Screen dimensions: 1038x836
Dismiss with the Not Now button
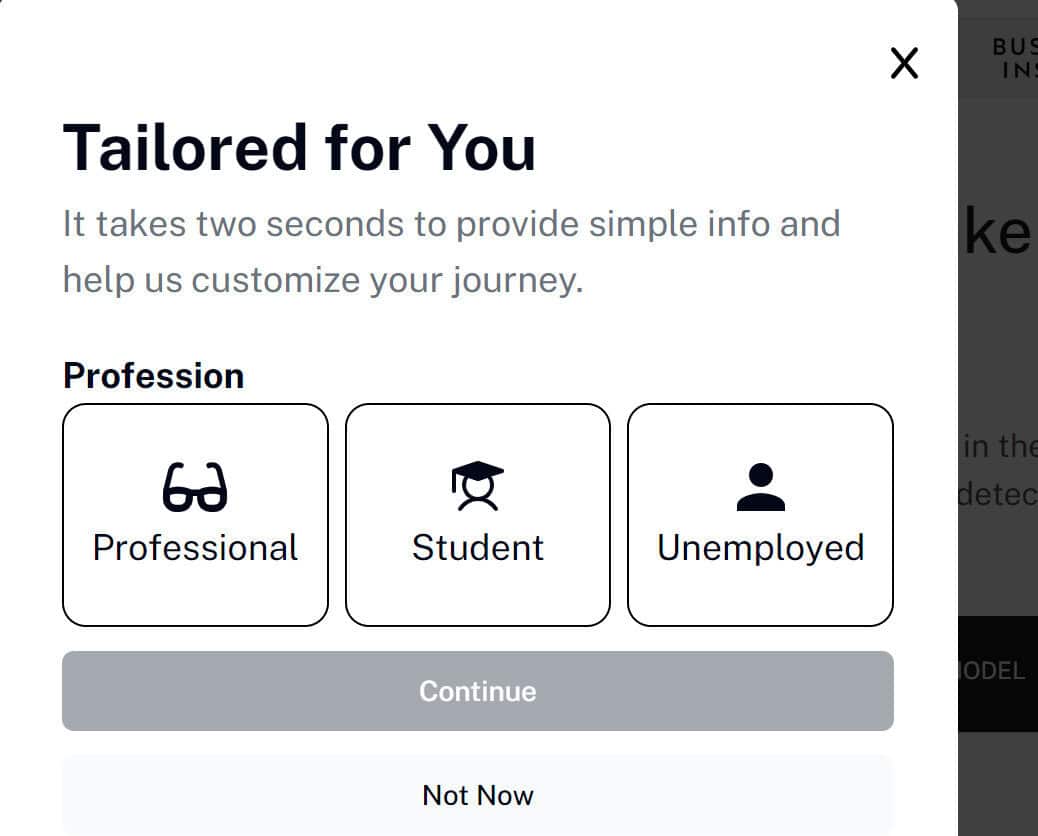(478, 795)
